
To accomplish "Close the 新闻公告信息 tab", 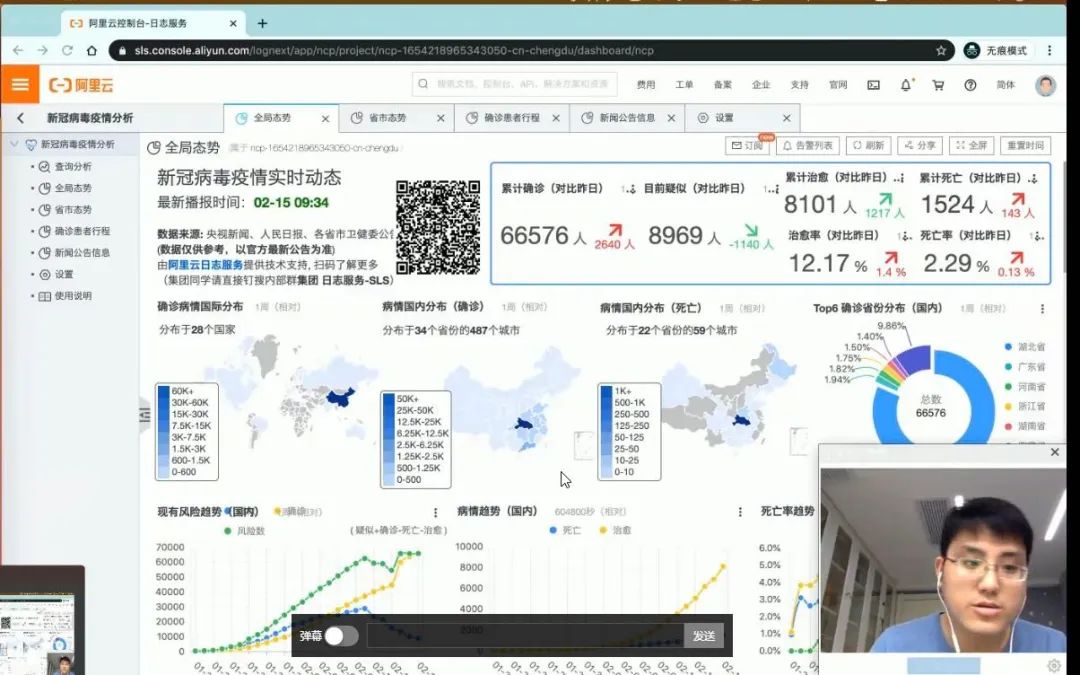I will pos(671,118).
